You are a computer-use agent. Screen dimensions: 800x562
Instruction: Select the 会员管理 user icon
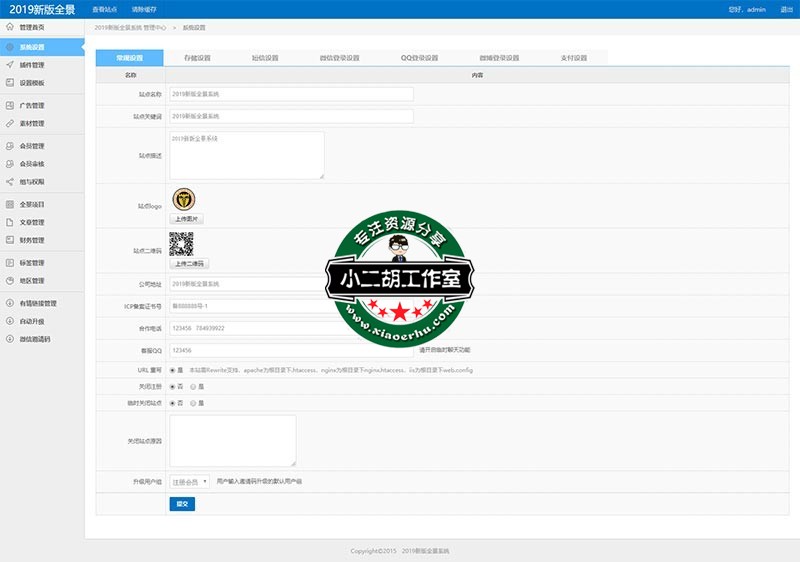pyautogui.click(x=9, y=146)
